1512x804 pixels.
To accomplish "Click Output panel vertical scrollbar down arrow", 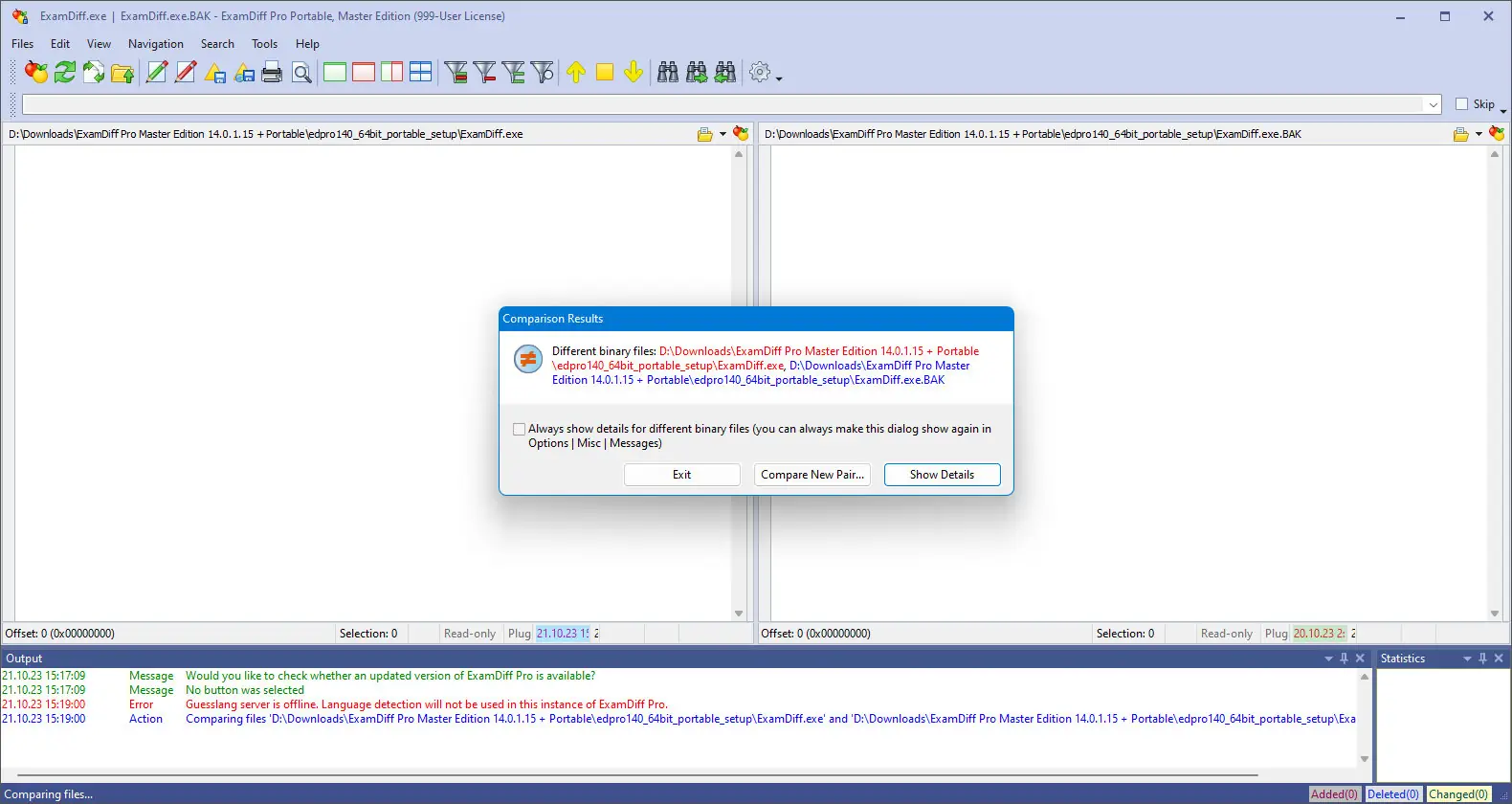I will [1365, 759].
